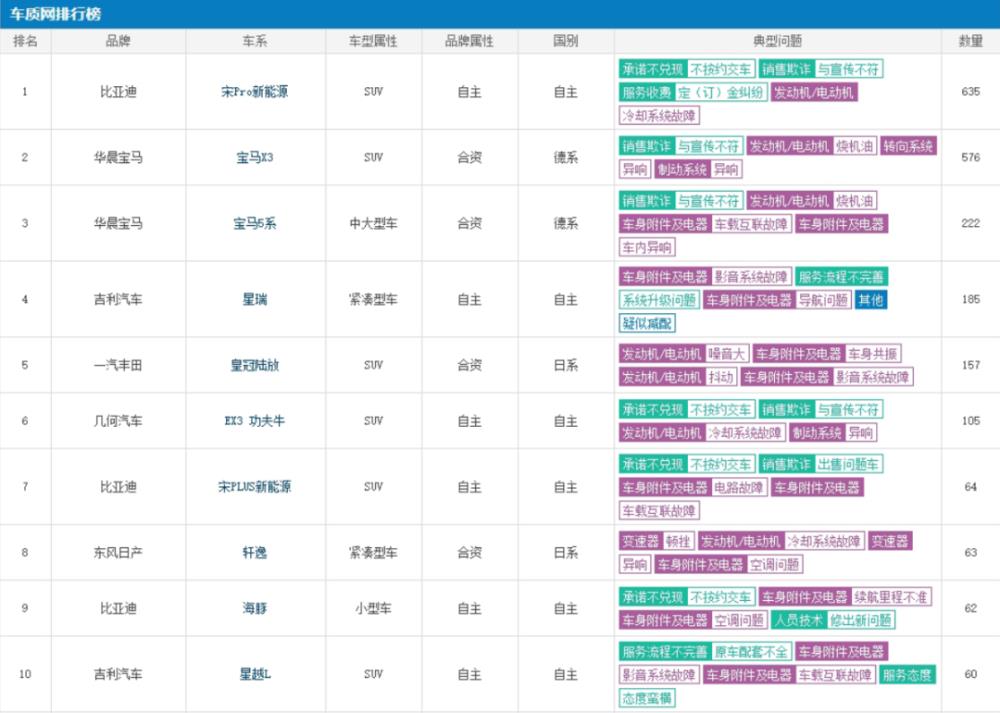Click the 空调问题 tag in 轩逸 row
The height and width of the screenshot is (713, 1000).
[774, 564]
